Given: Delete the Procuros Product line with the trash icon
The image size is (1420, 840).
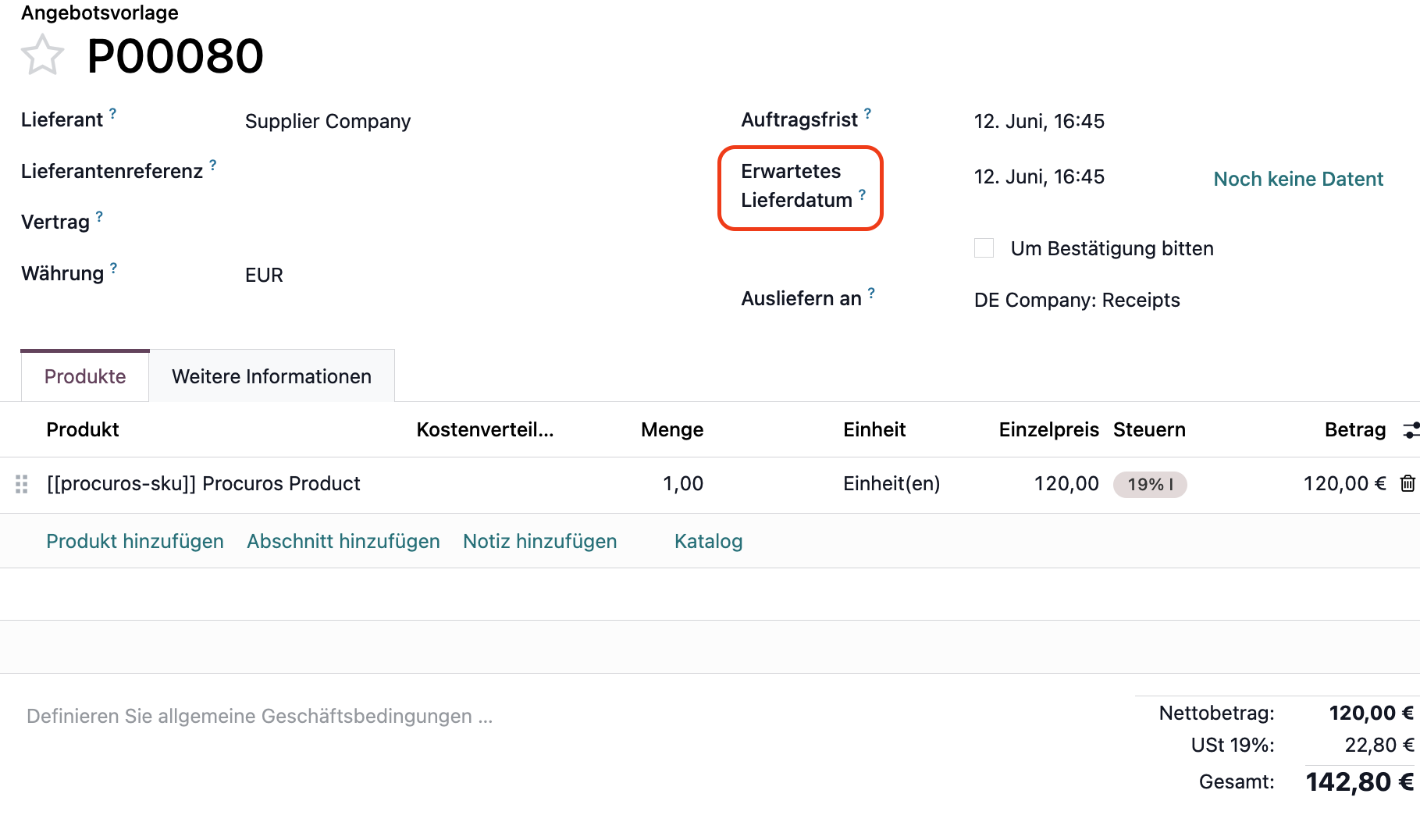Looking at the screenshot, I should [x=1408, y=484].
